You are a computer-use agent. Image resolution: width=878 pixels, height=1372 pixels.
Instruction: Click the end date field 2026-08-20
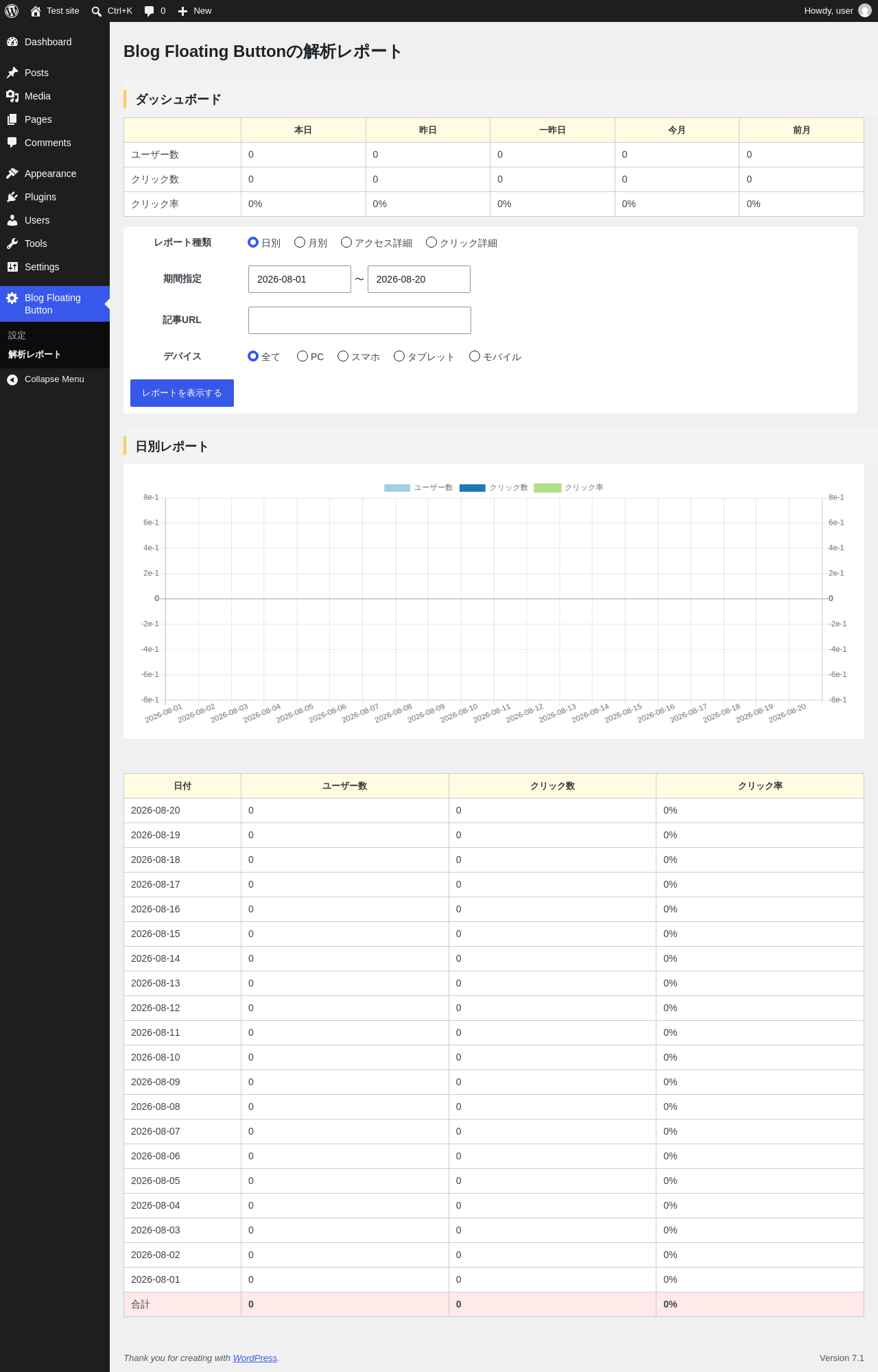point(419,279)
